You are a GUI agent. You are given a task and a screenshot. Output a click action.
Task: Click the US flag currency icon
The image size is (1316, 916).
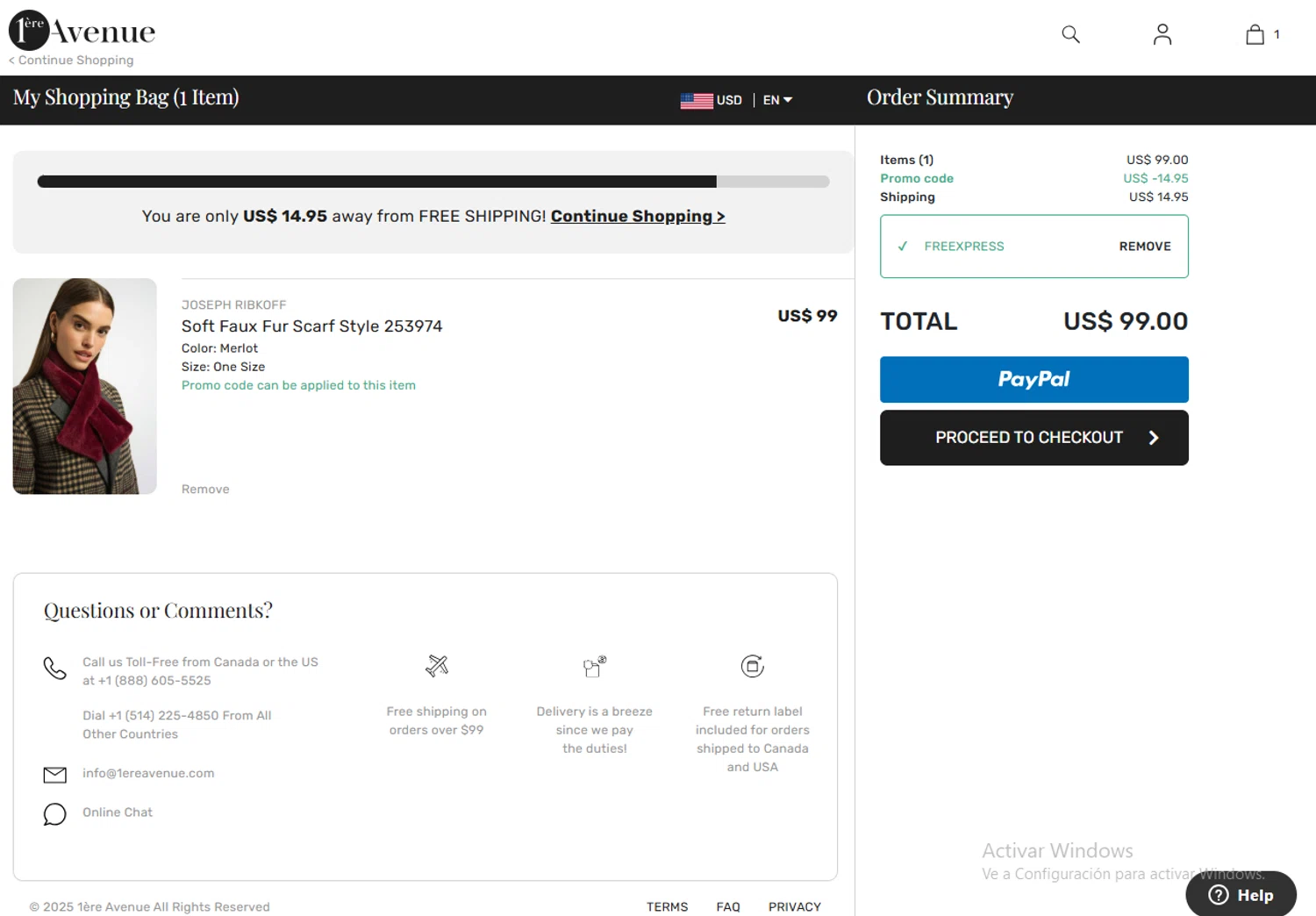[x=697, y=101]
